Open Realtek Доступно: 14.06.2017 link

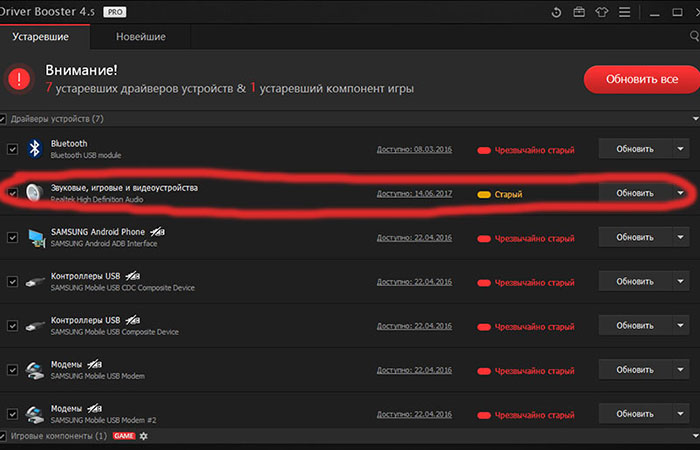414,193
